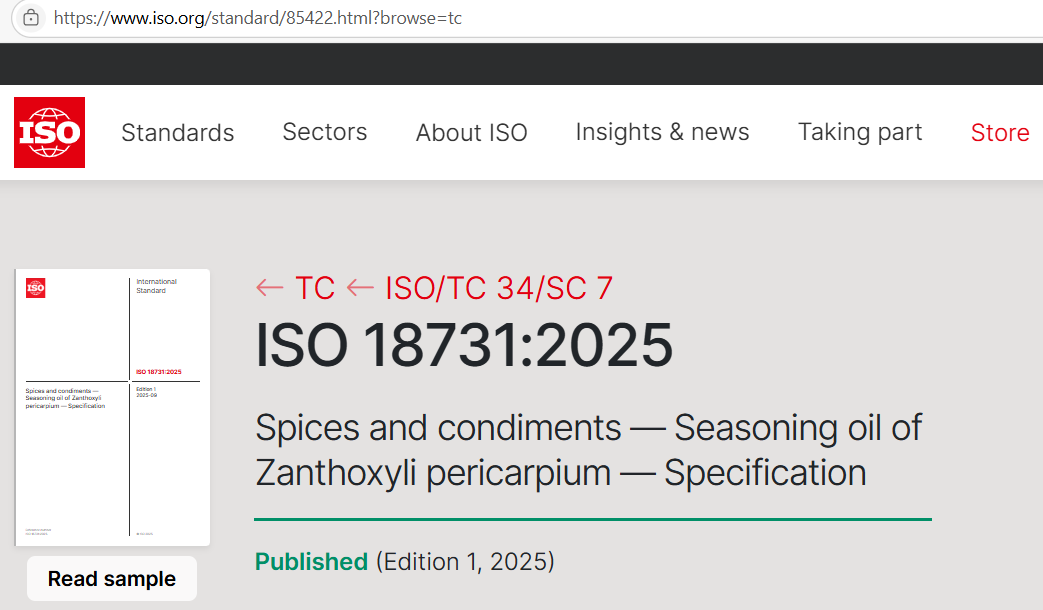Click the red ISO logo
This screenshot has height=610, width=1043.
49,132
